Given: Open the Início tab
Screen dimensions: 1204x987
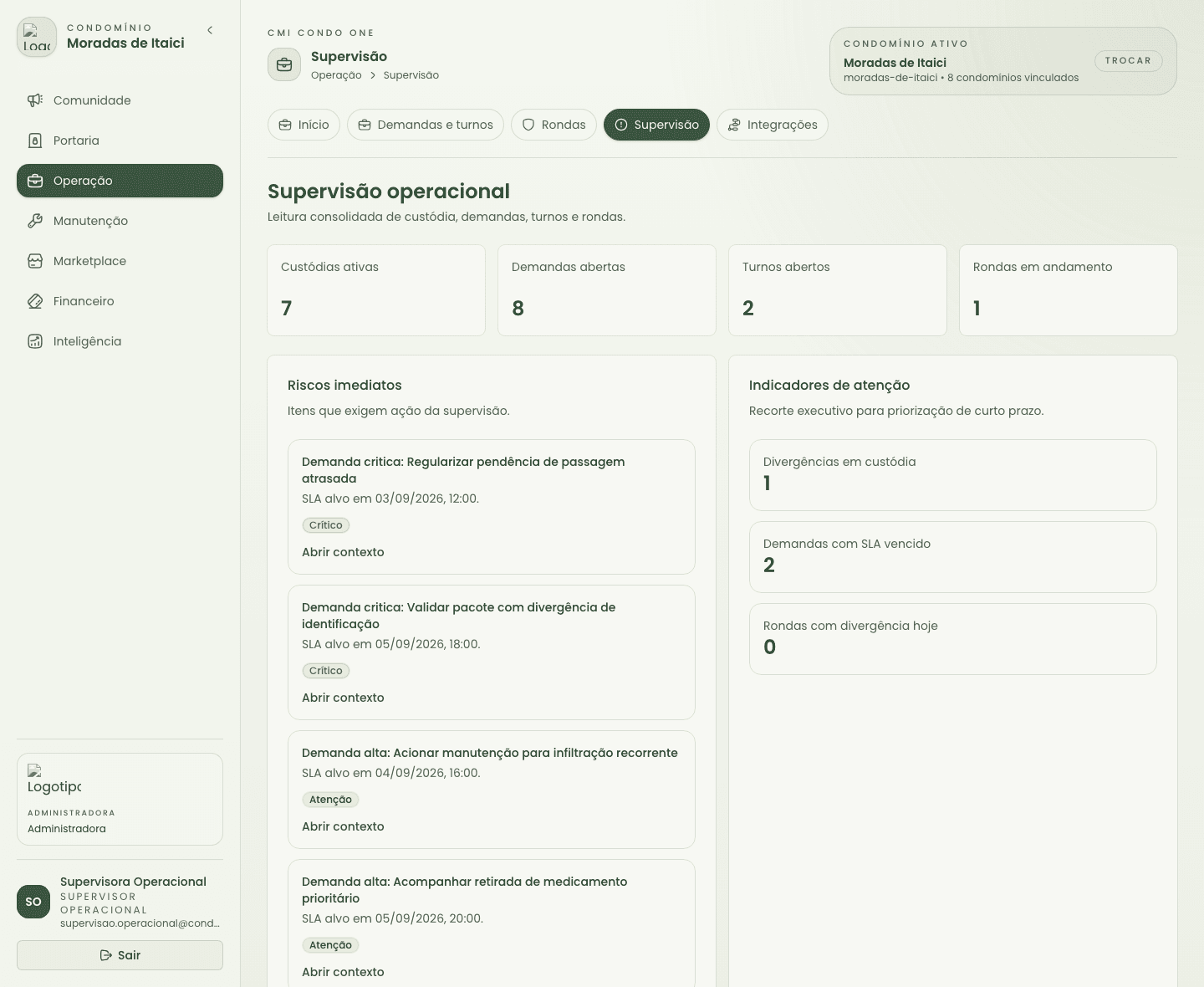Looking at the screenshot, I should (304, 125).
